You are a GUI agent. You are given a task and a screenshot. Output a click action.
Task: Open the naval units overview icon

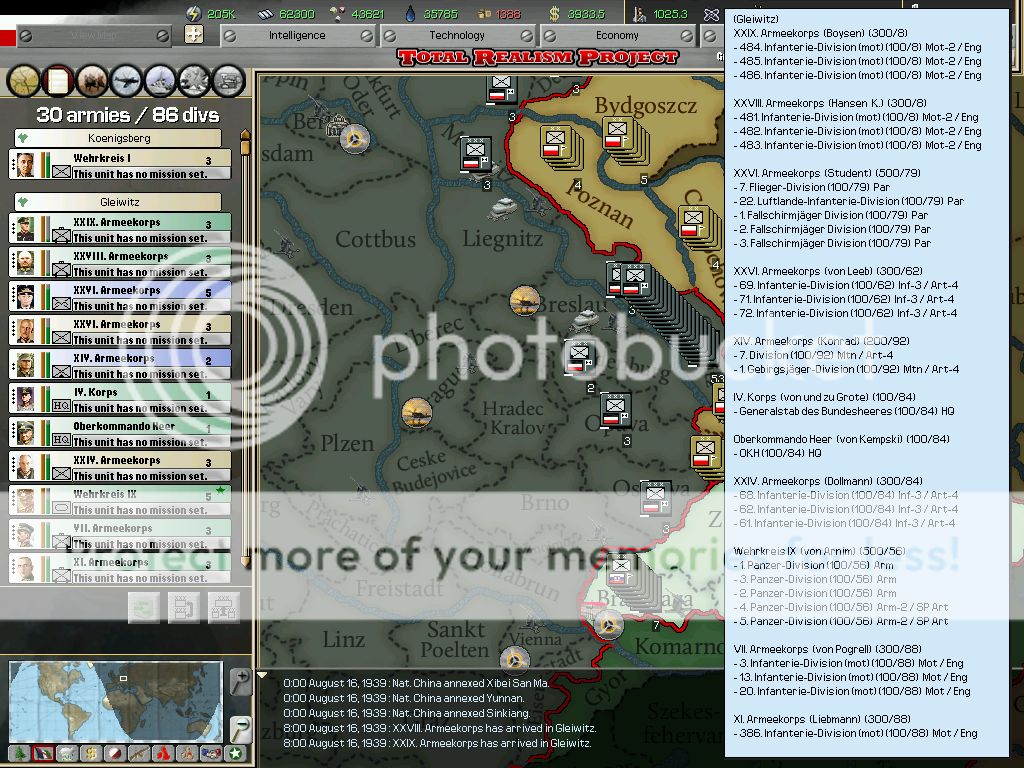(x=160, y=80)
